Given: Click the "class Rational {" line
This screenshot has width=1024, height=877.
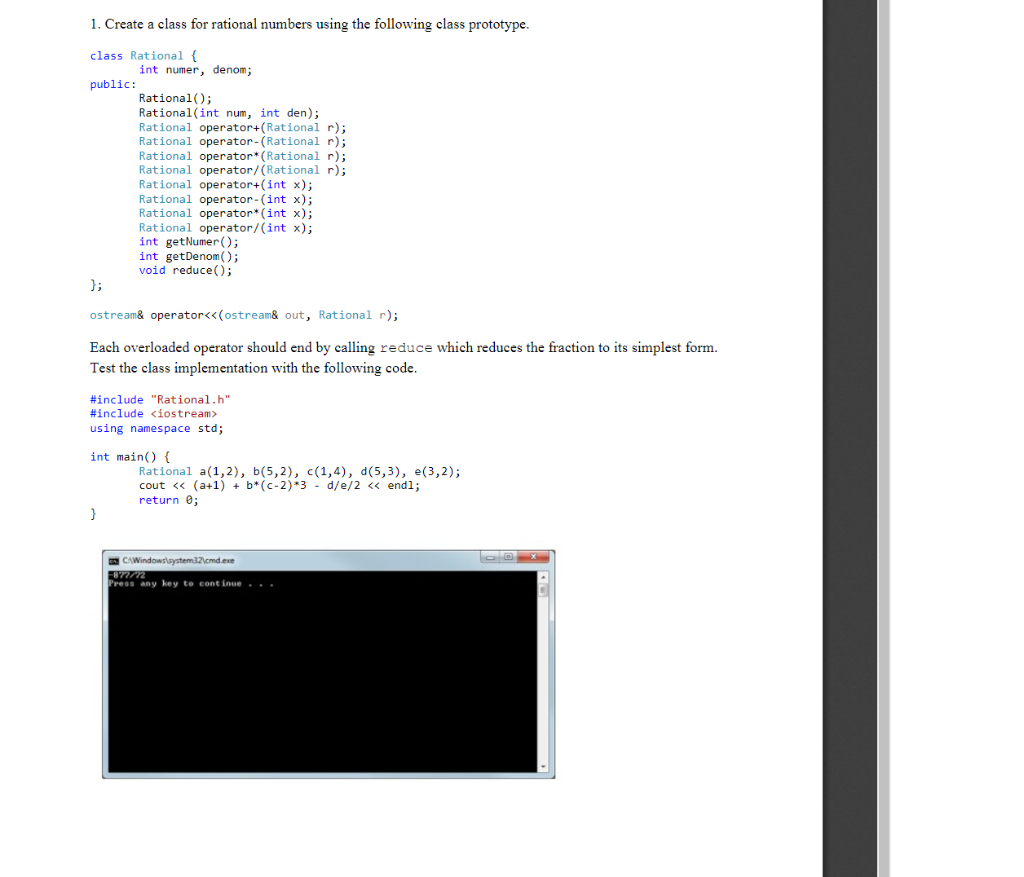Looking at the screenshot, I should point(143,56).
